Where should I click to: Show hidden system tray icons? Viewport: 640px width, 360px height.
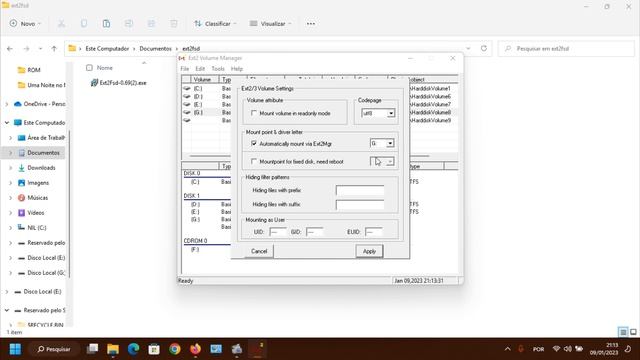coord(507,349)
